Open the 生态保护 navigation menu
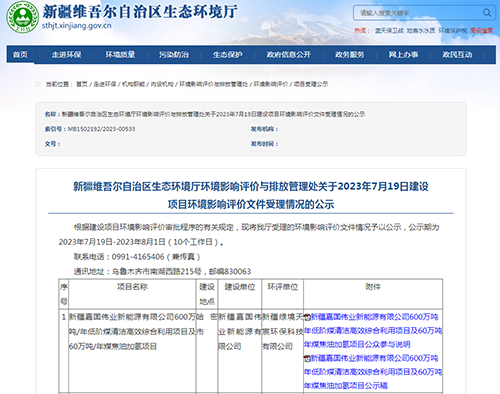Viewport: 500px width, 394px height. pyautogui.click(x=228, y=55)
